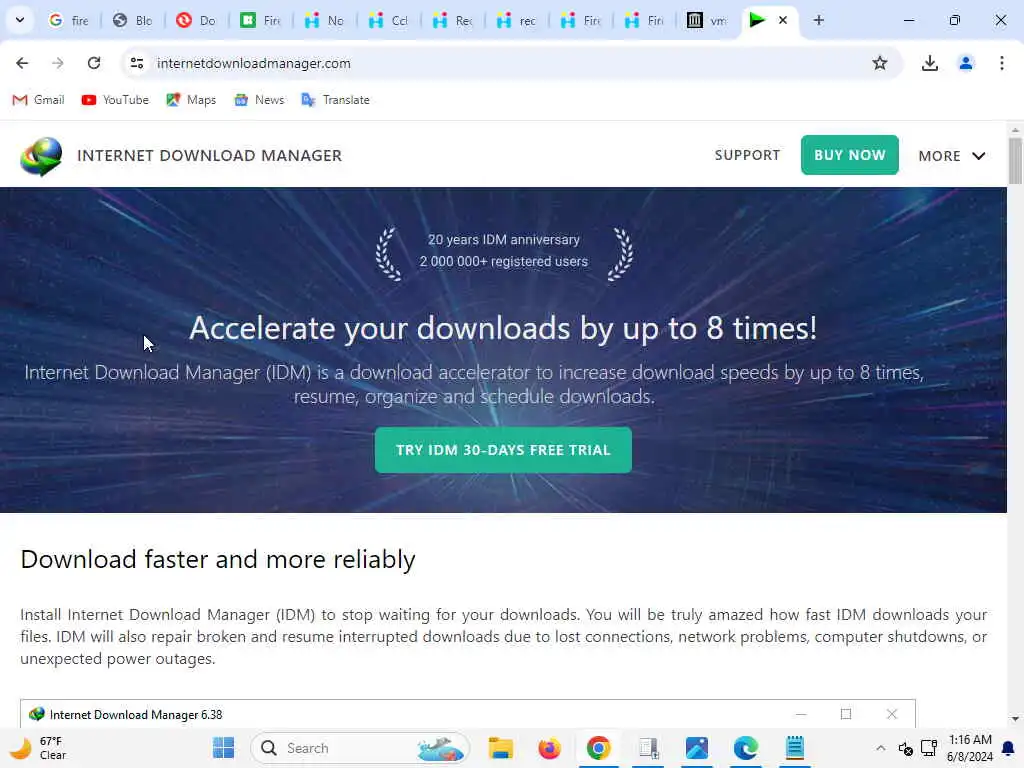Open the Translate bookmark

tap(336, 100)
